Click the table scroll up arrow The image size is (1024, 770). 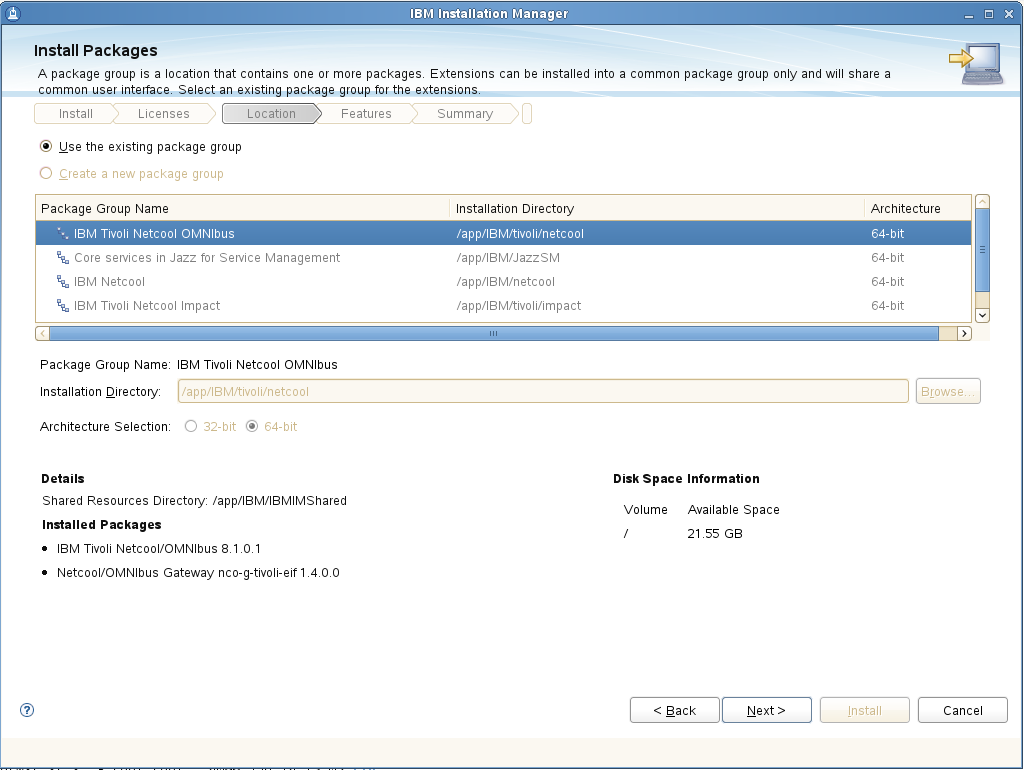982,202
